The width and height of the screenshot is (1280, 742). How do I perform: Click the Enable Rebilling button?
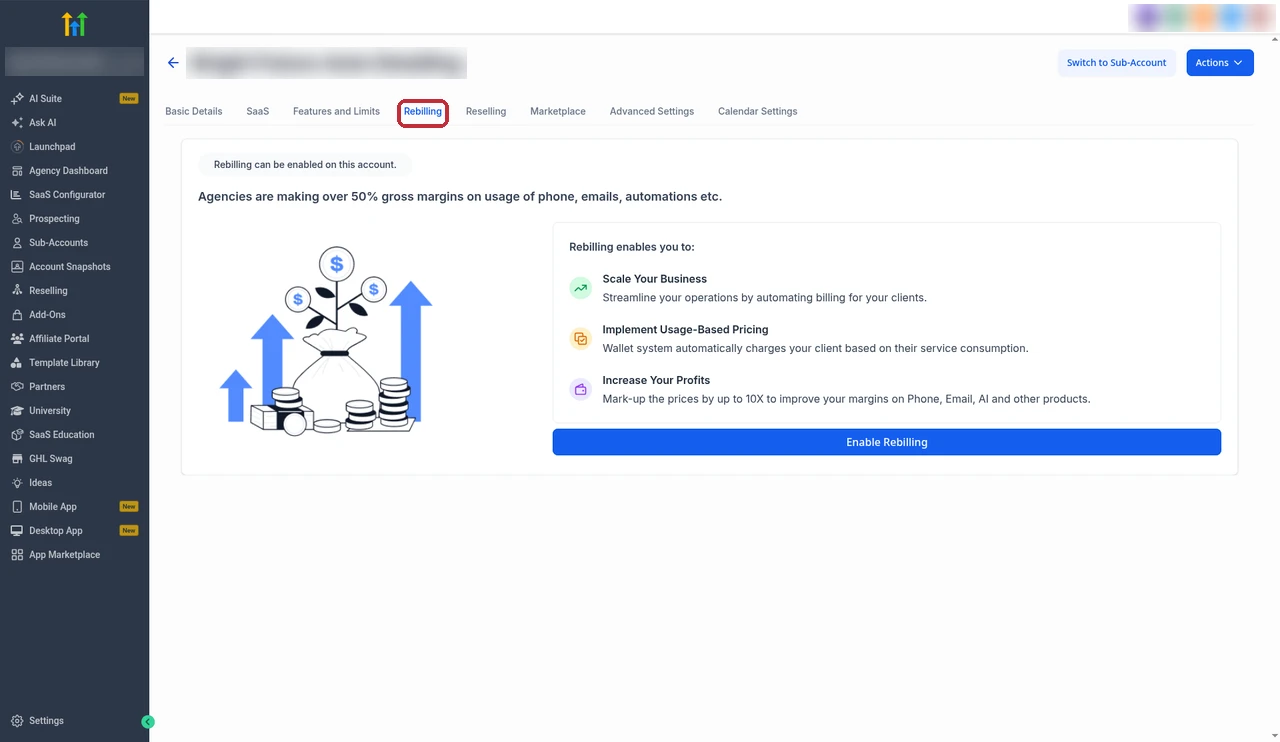(887, 442)
